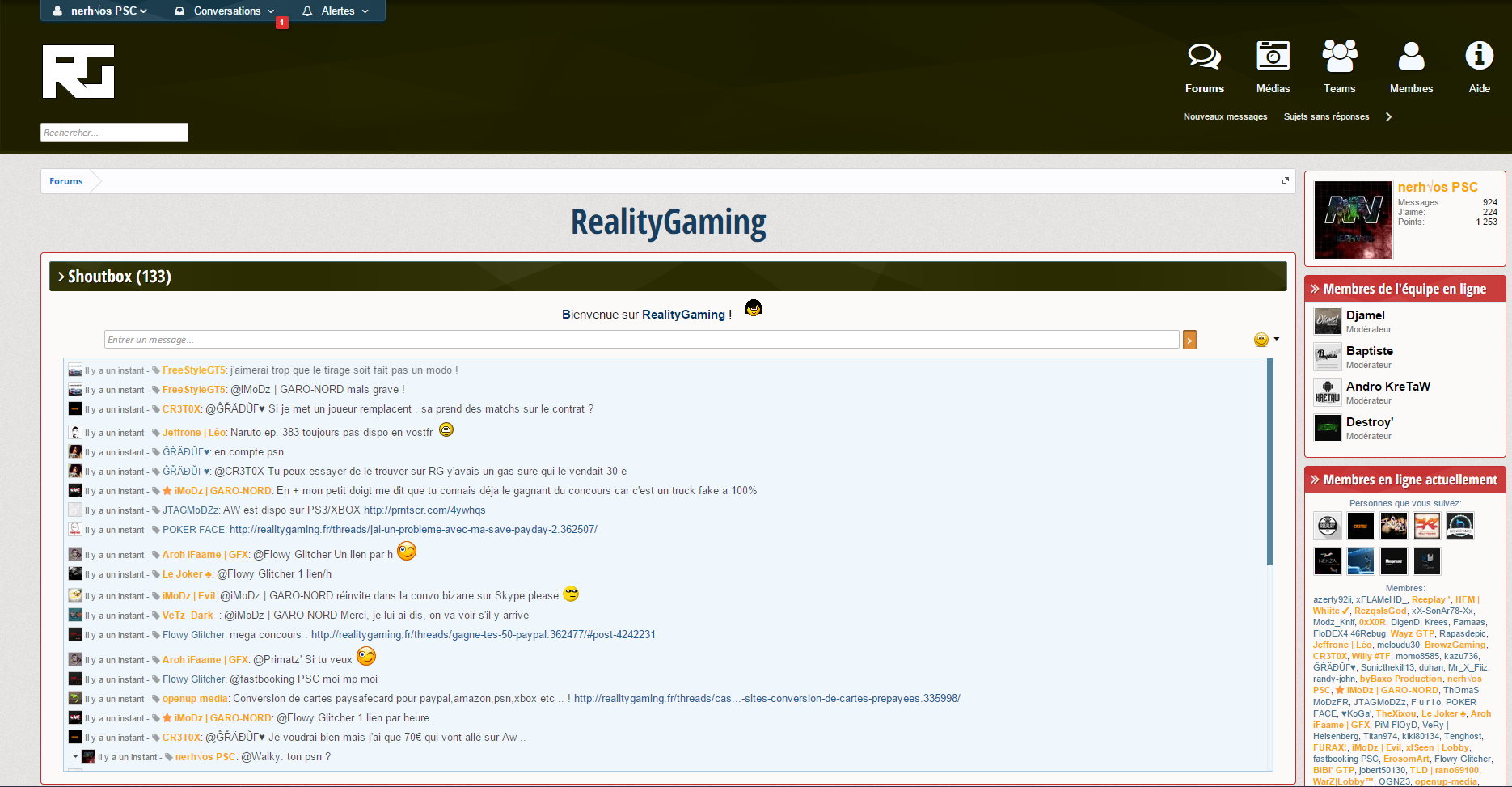Viewport: 1512px width, 787px height.
Task: Open the prepaid cards conversion thread link
Action: 767,699
